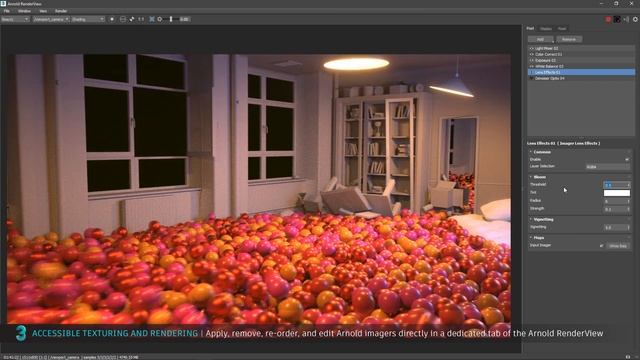640x360 pixels.
Task: Open the Bloom Tint color swatch
Action: pos(617,193)
